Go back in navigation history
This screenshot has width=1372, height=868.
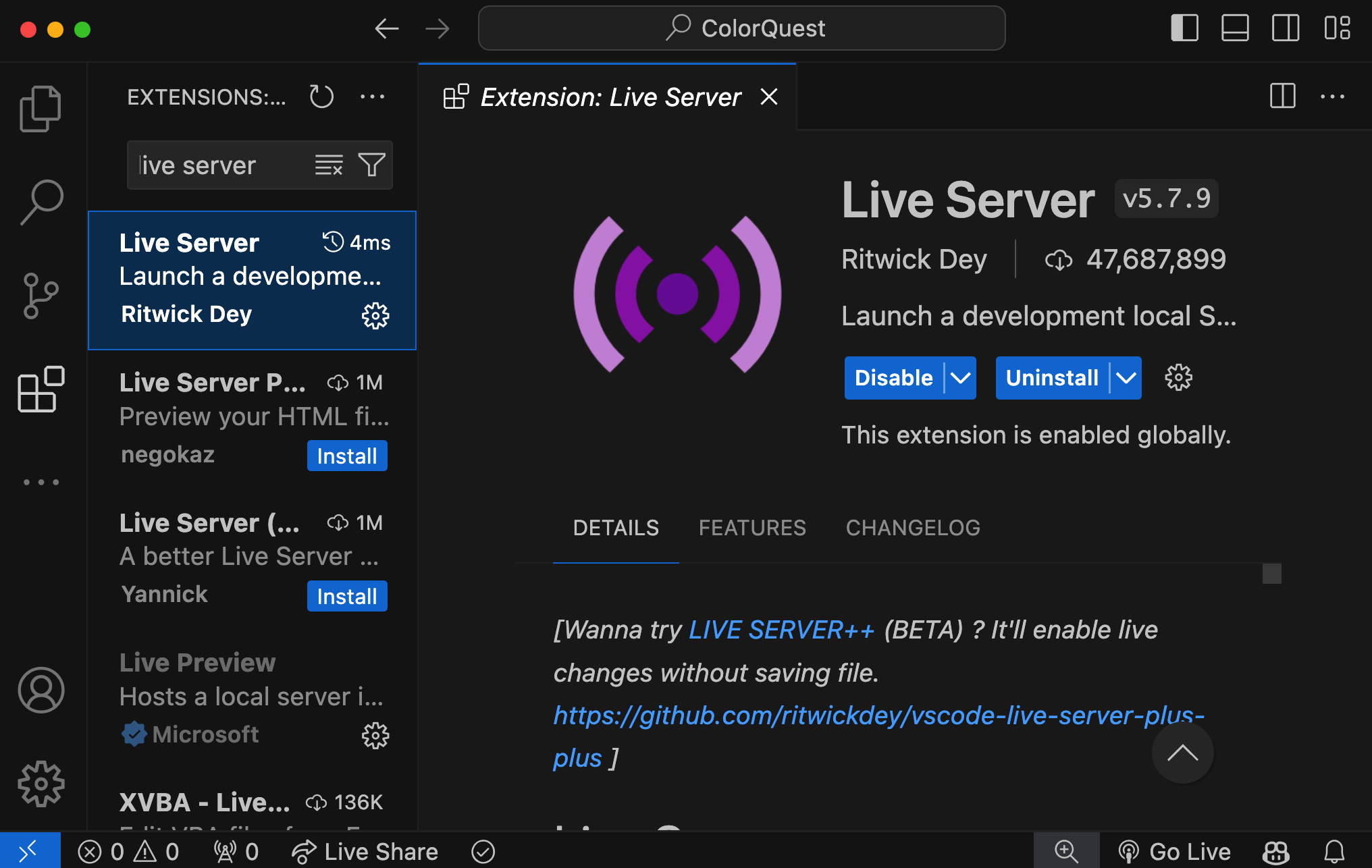point(387,29)
